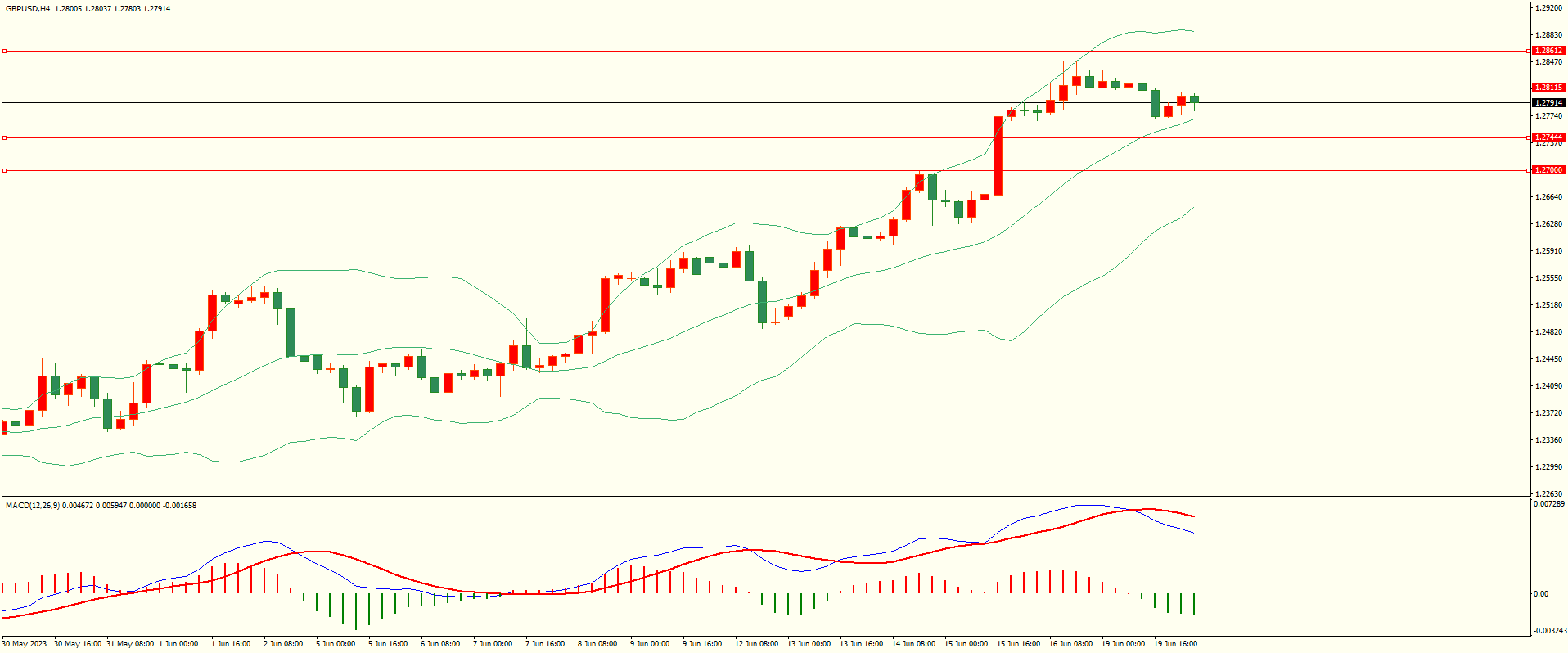Grab the left handle of the 1.27000 line

4,170
